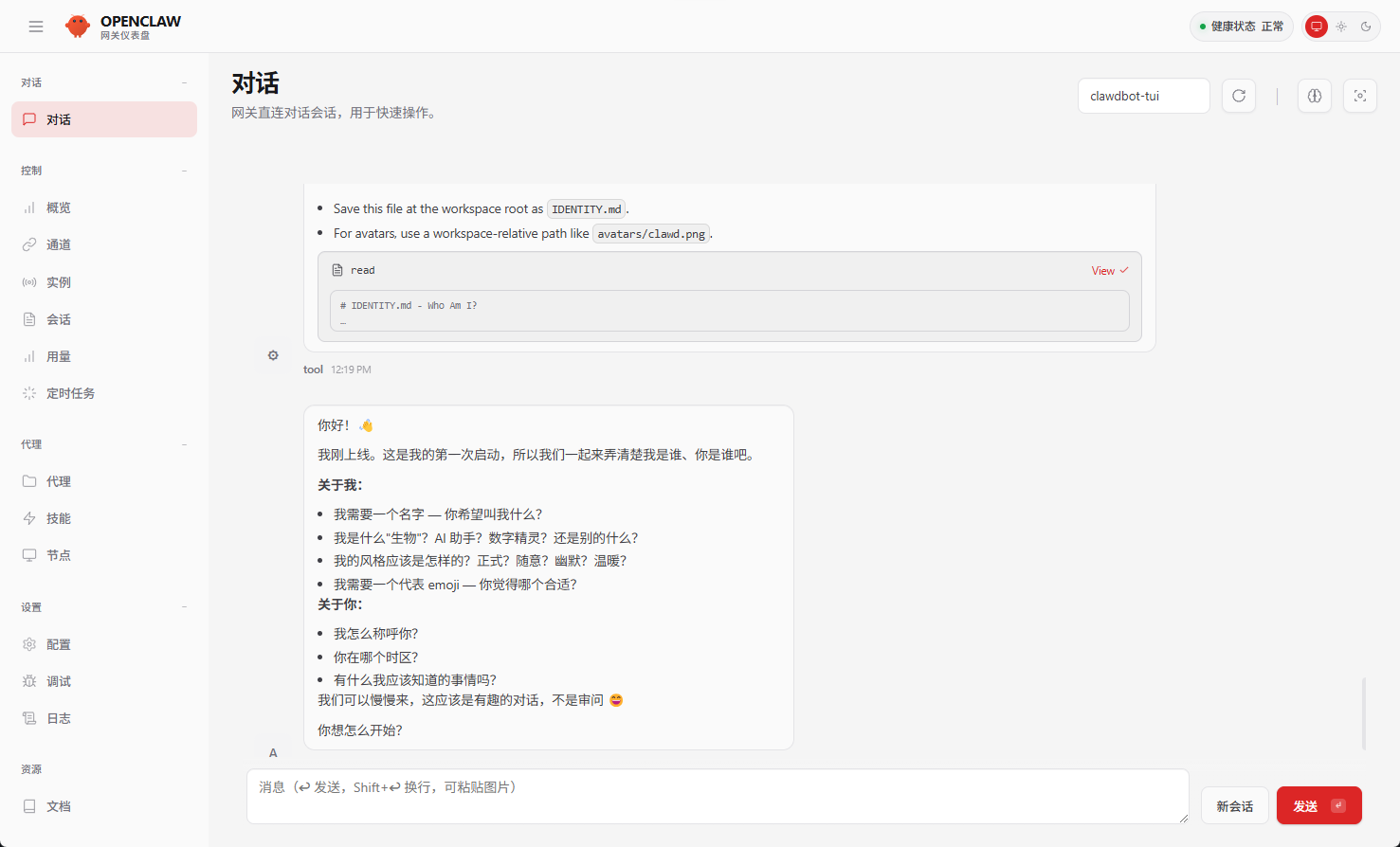The image size is (1400, 847).
Task: Click the 发送 send button
Action: point(1318,806)
